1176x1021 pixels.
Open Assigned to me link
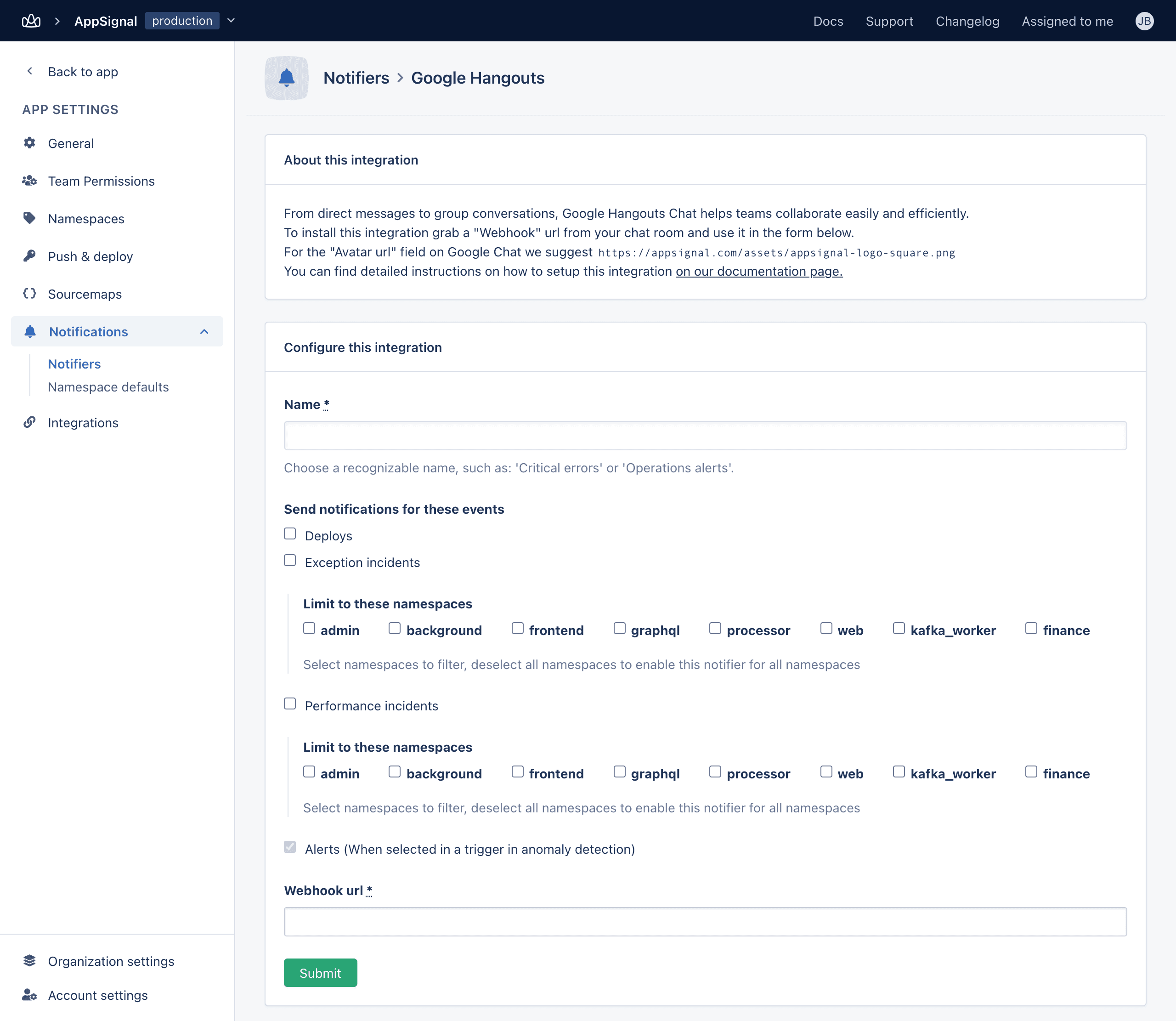click(1067, 21)
